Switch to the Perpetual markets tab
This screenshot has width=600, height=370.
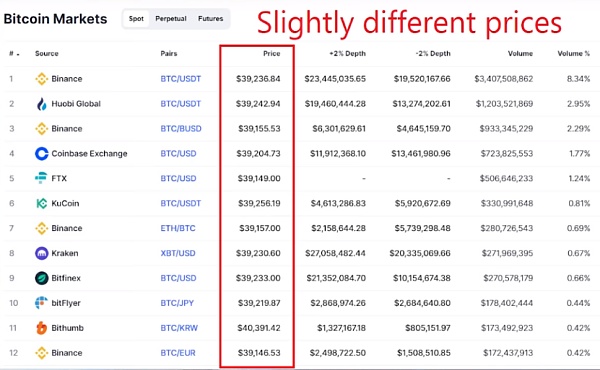point(171,19)
